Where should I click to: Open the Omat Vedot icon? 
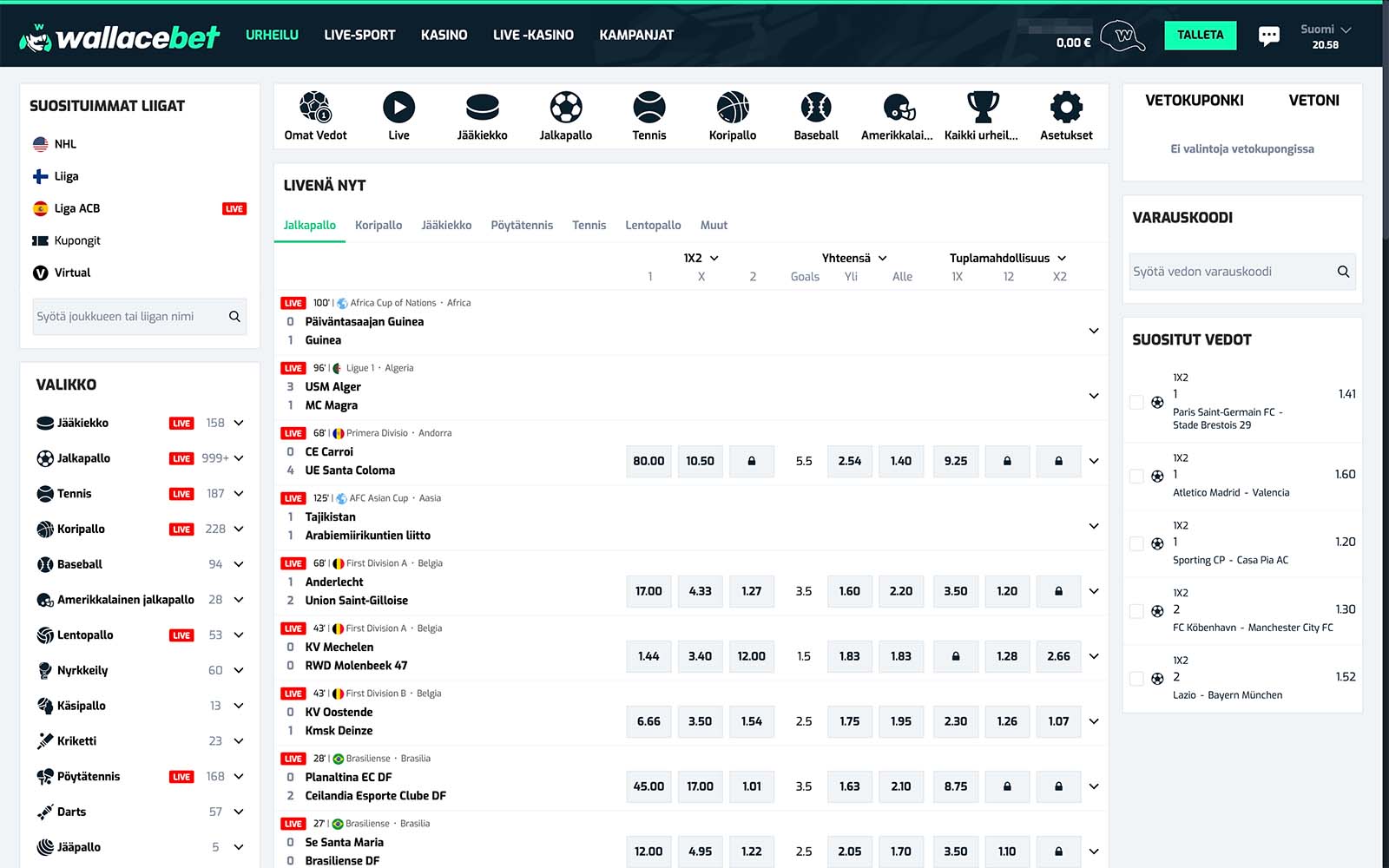pos(315,108)
